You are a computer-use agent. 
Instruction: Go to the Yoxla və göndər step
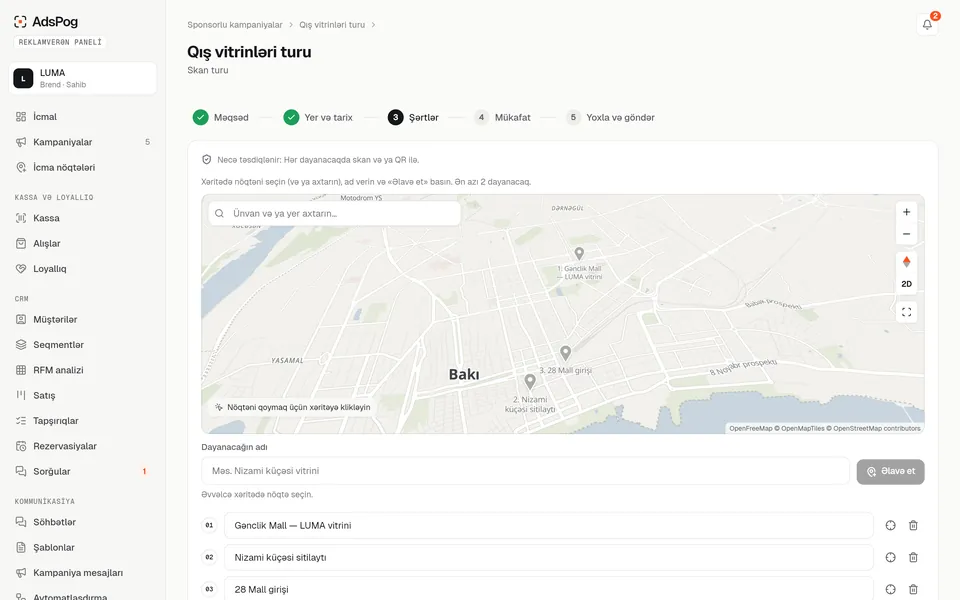tap(610, 118)
